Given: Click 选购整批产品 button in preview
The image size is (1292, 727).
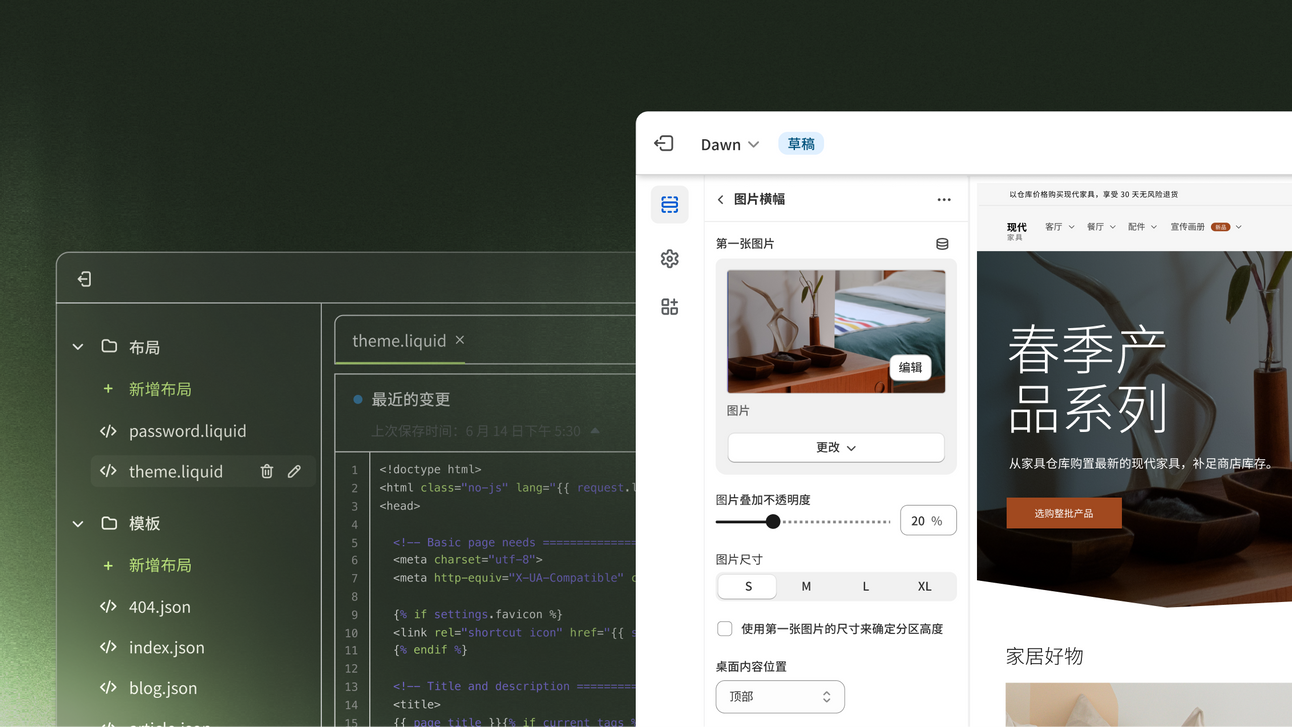Looking at the screenshot, I should pyautogui.click(x=1064, y=513).
